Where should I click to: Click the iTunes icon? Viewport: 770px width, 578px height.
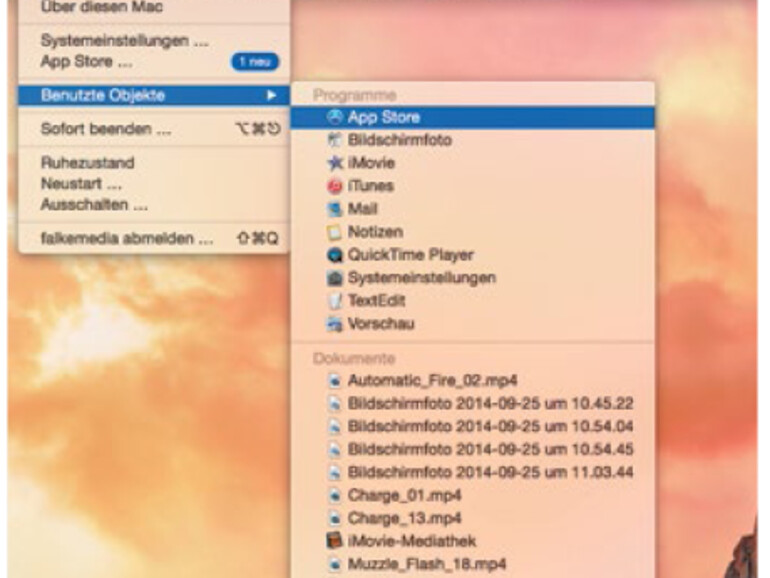coord(334,186)
